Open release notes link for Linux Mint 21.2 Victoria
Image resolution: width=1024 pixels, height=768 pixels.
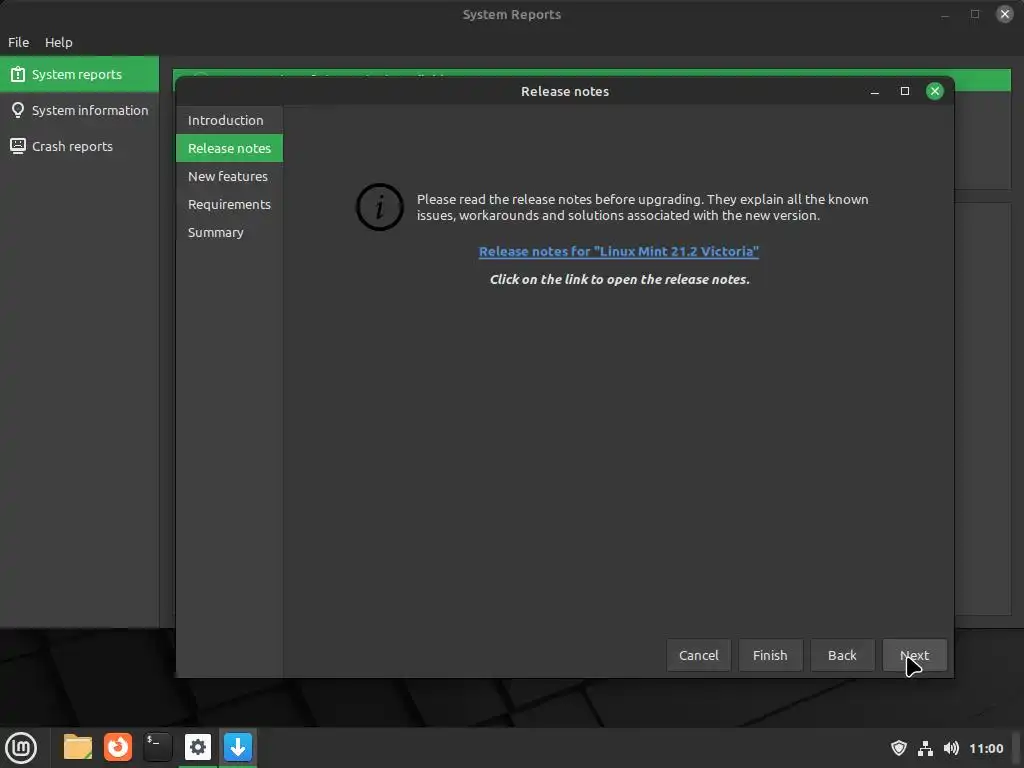coord(618,251)
